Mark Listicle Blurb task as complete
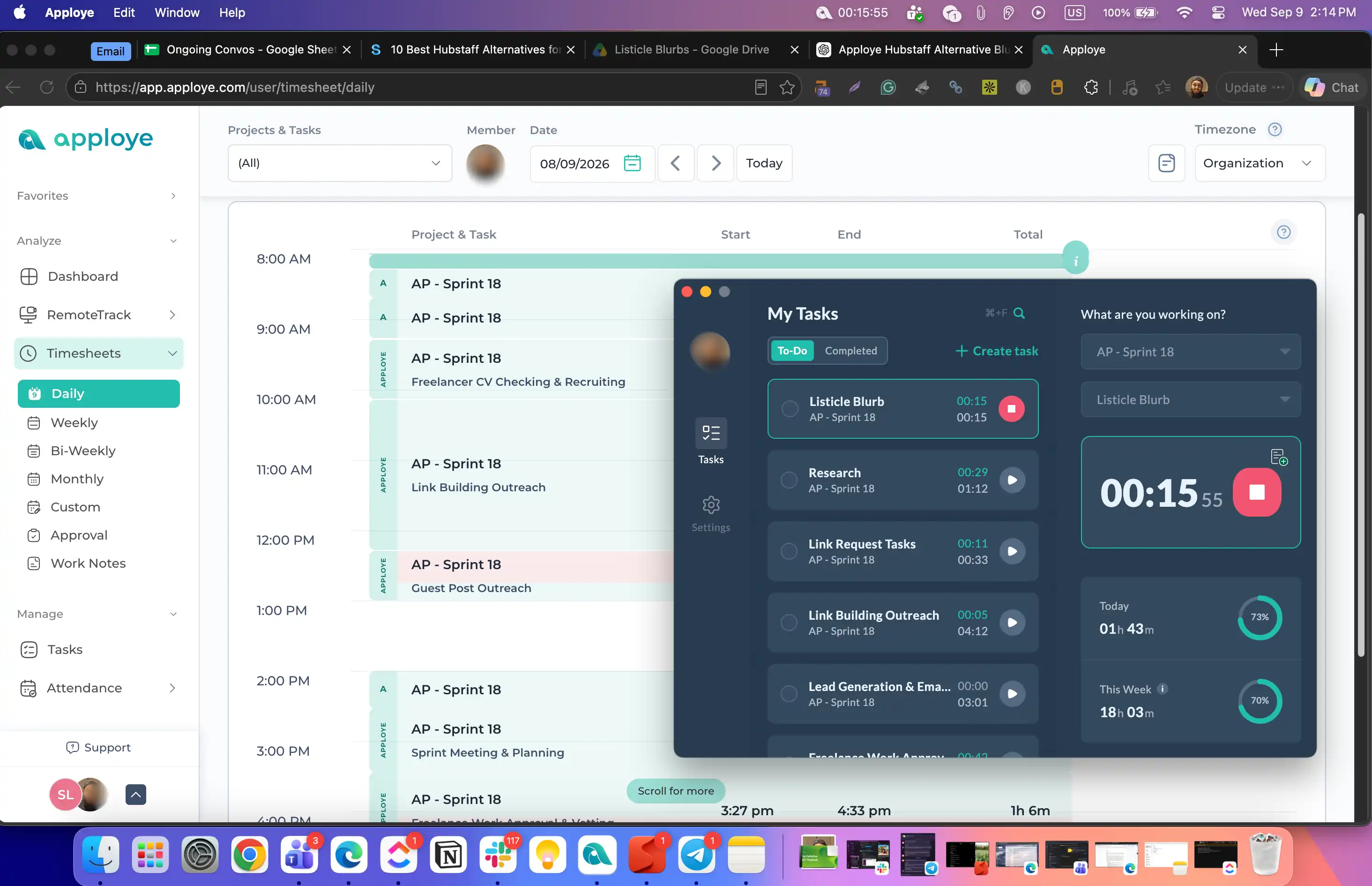Image resolution: width=1372 pixels, height=886 pixels. pyautogui.click(x=790, y=409)
